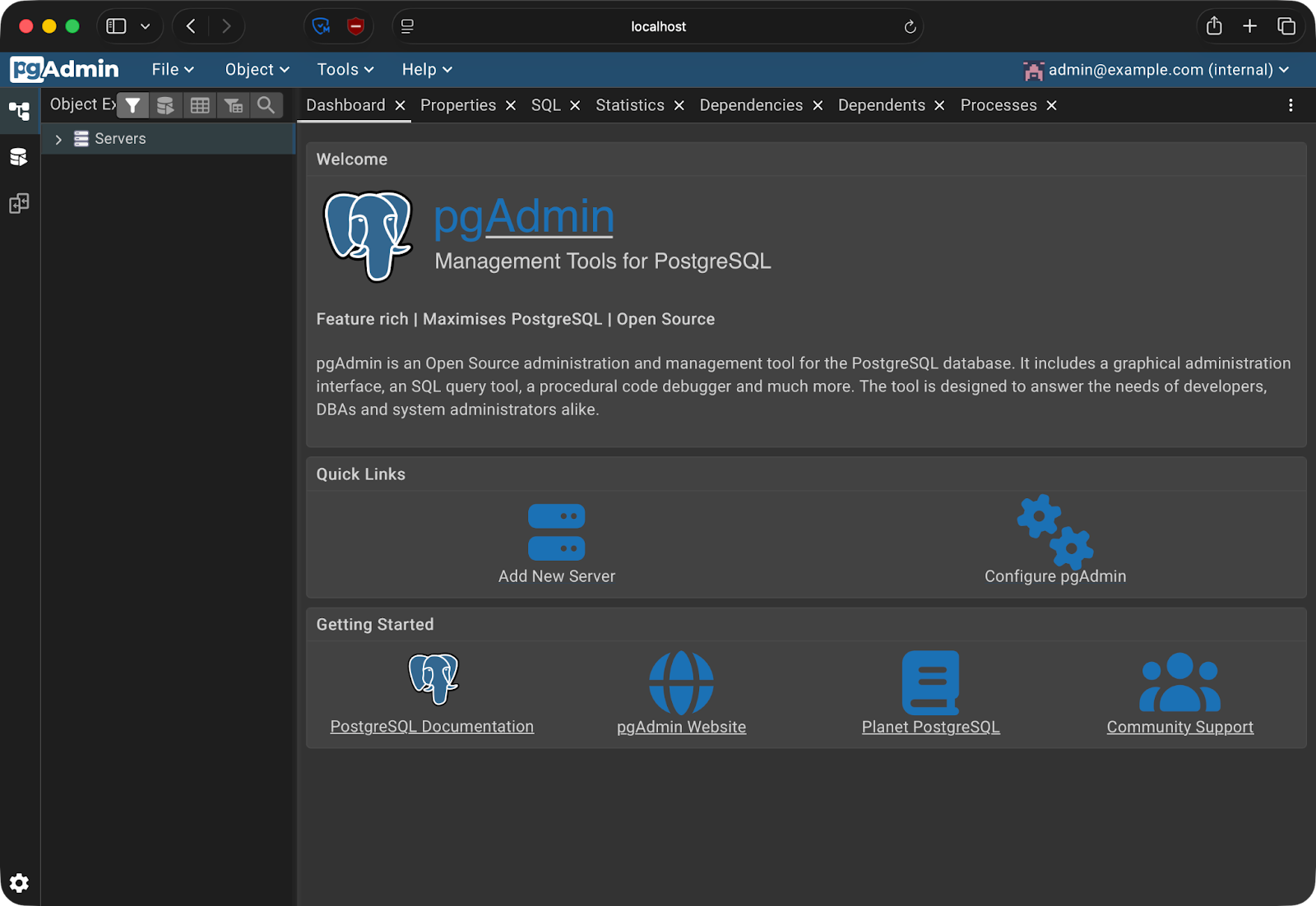The image size is (1316, 906).
Task: Close the Properties tab
Action: (x=511, y=105)
